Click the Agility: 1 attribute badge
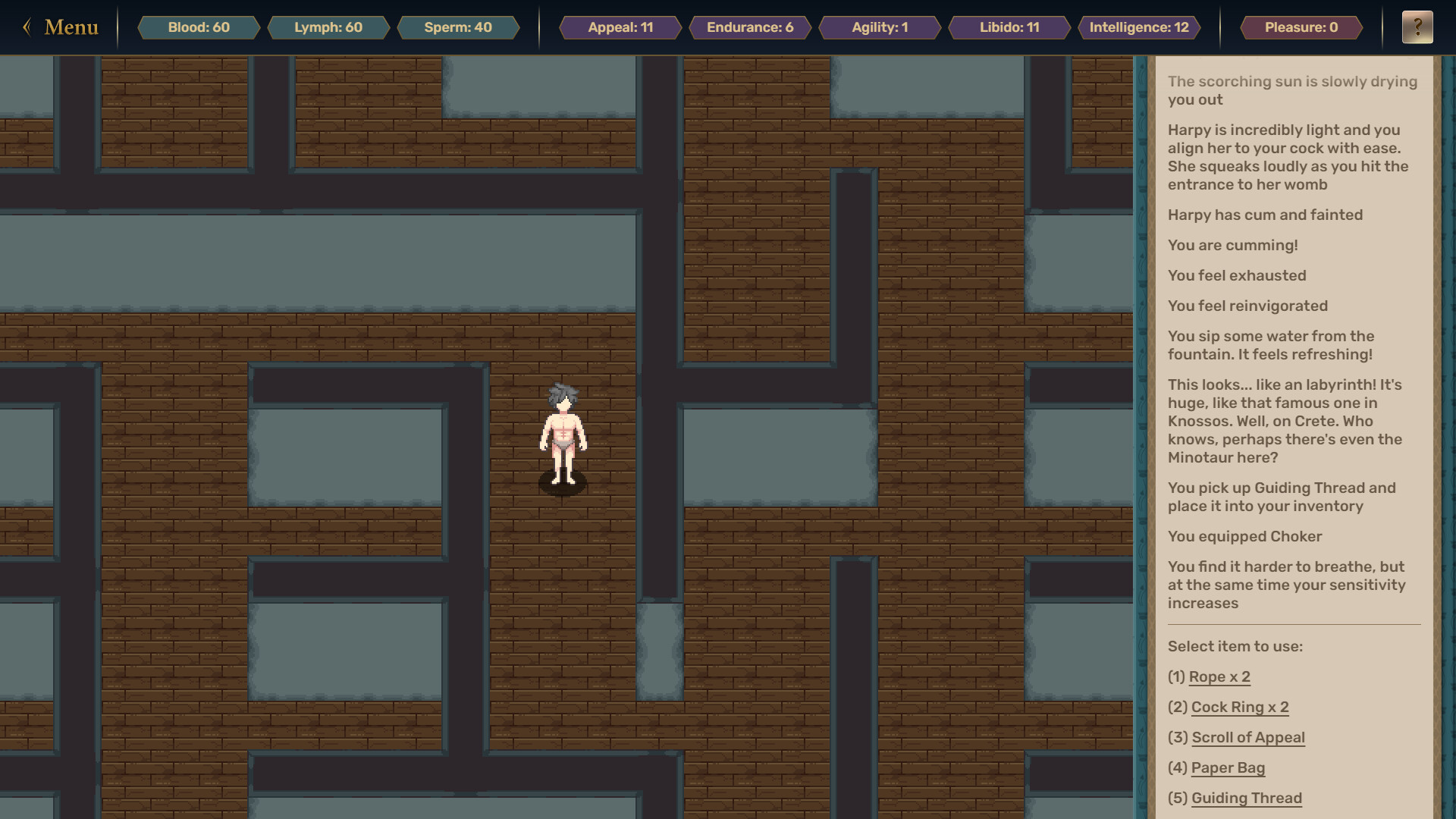Screen dimensions: 1456x819 pos(880,27)
